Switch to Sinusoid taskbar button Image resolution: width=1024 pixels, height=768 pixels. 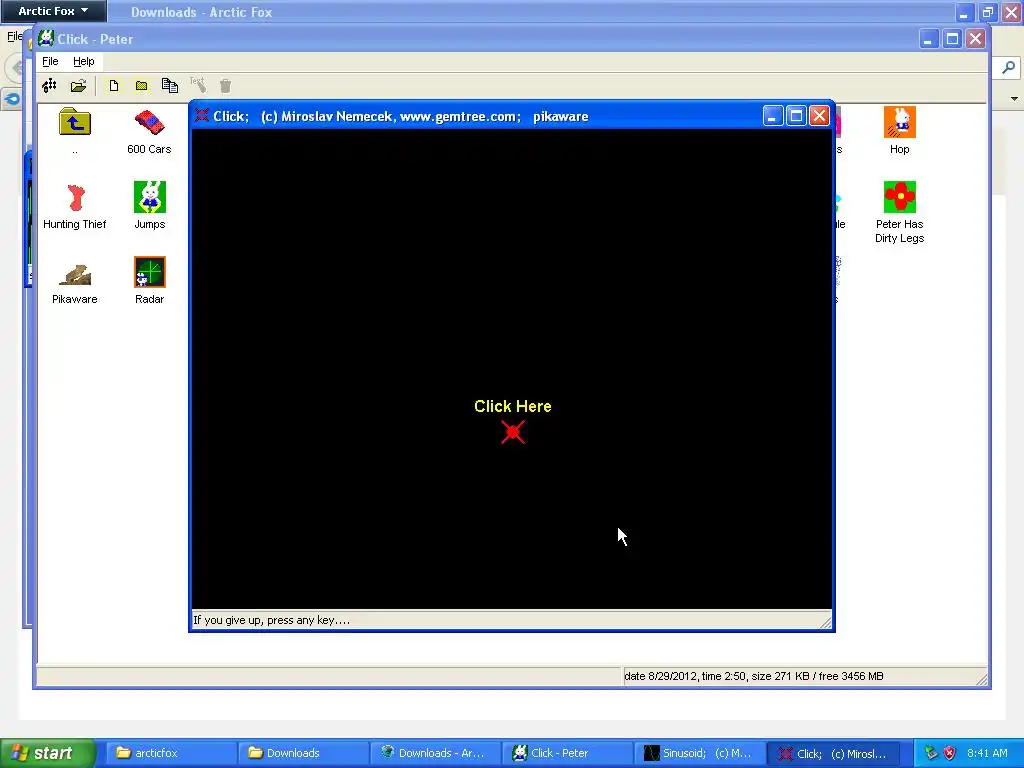coord(699,753)
